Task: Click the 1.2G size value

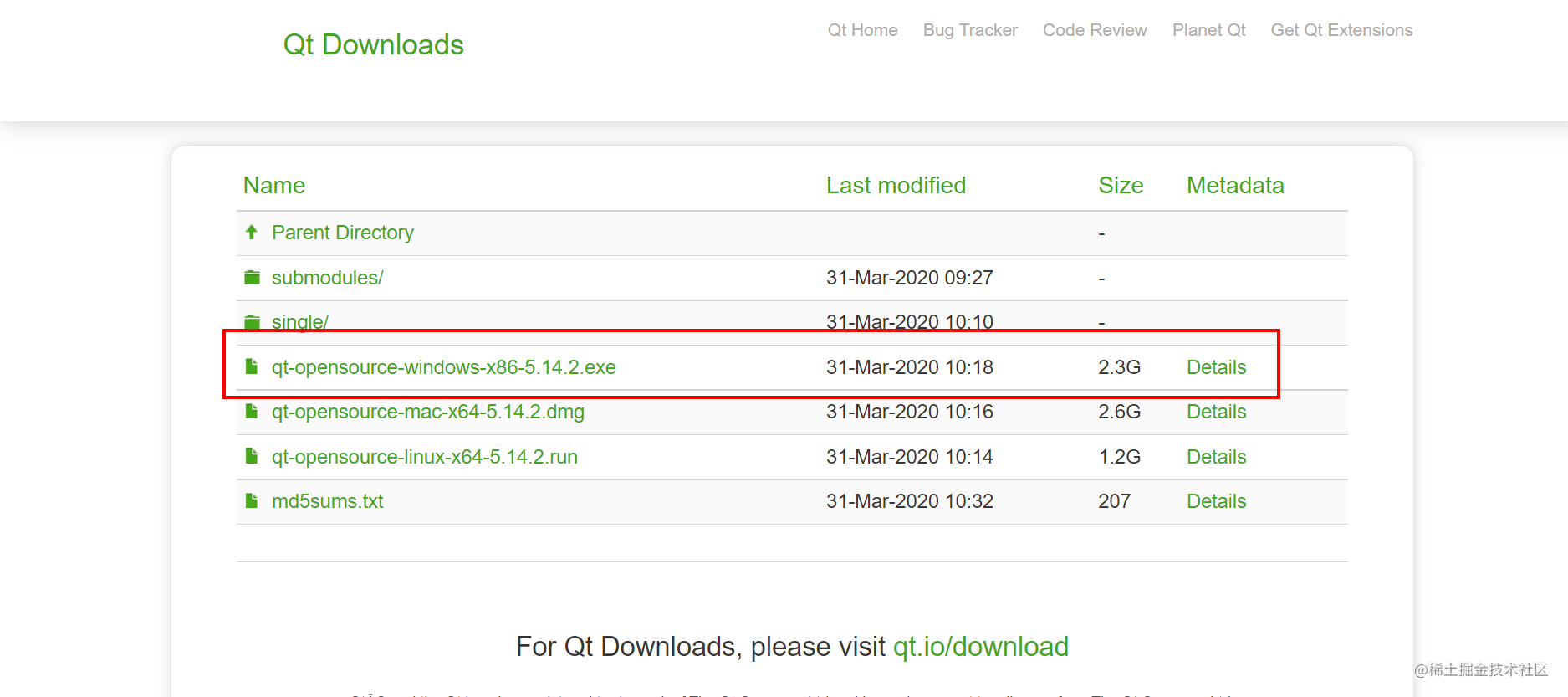Action: (x=1119, y=457)
